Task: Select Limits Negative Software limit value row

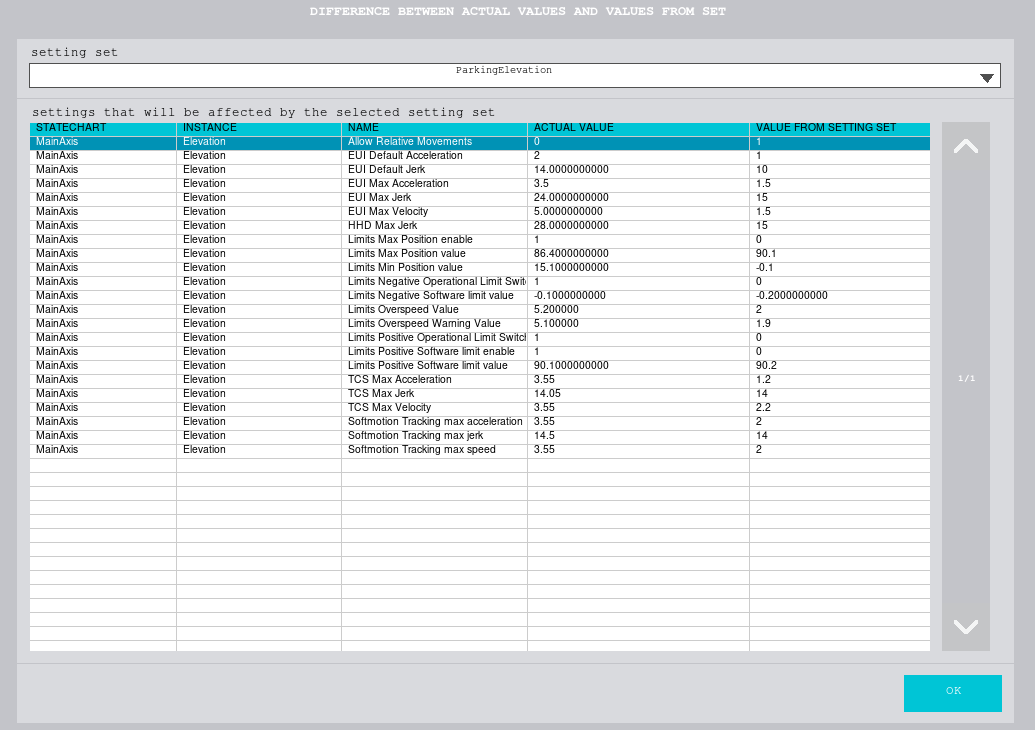Action: pyautogui.click(x=480, y=296)
